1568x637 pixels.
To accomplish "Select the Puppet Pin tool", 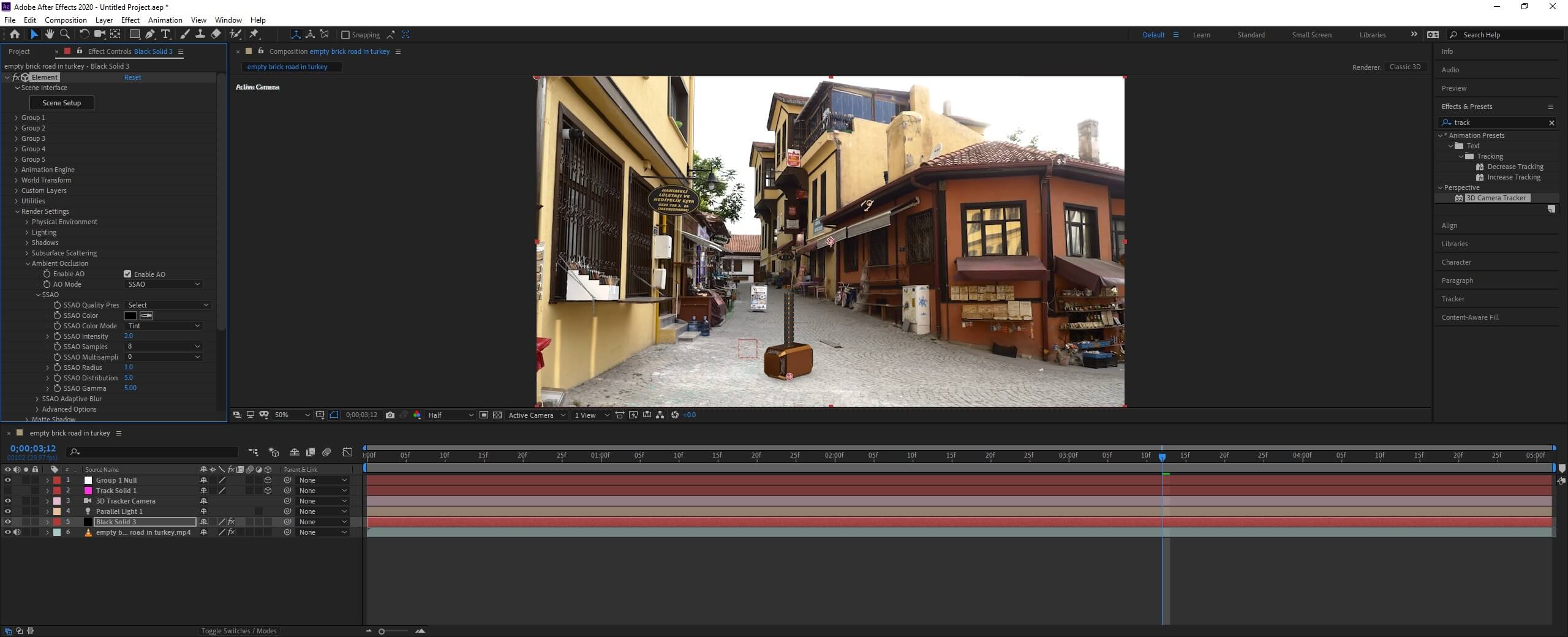I will 254,34.
